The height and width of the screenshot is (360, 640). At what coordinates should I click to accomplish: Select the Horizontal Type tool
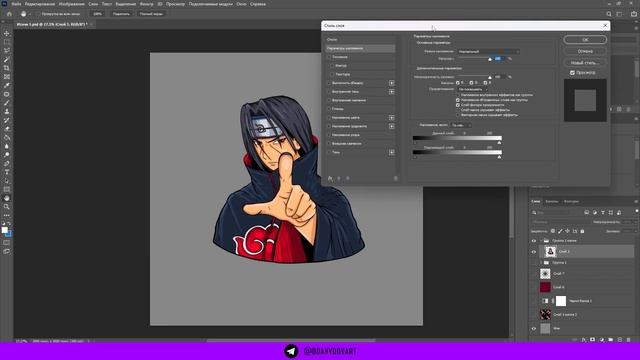[x=7, y=172]
